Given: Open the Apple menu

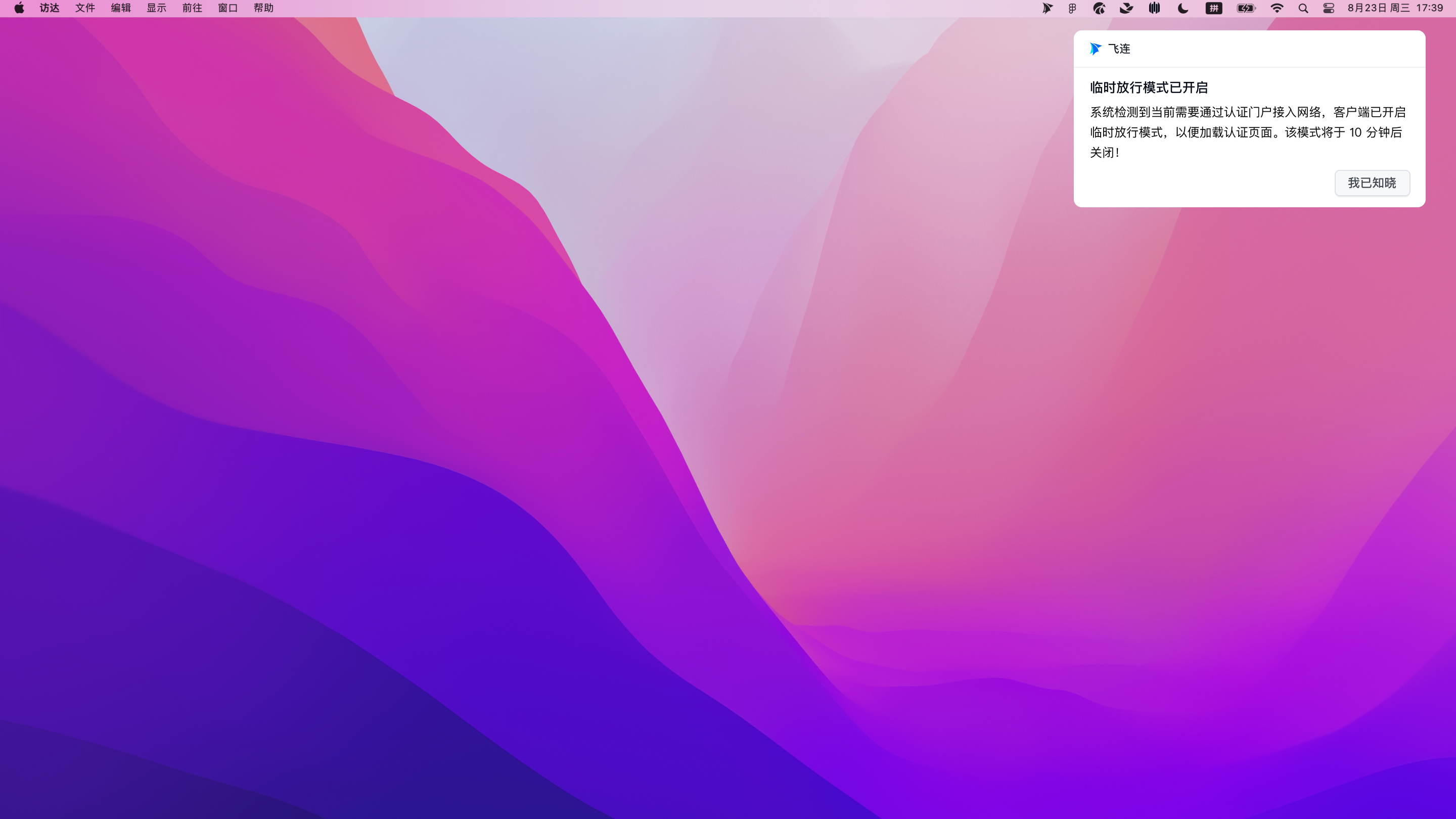Looking at the screenshot, I should (19, 8).
